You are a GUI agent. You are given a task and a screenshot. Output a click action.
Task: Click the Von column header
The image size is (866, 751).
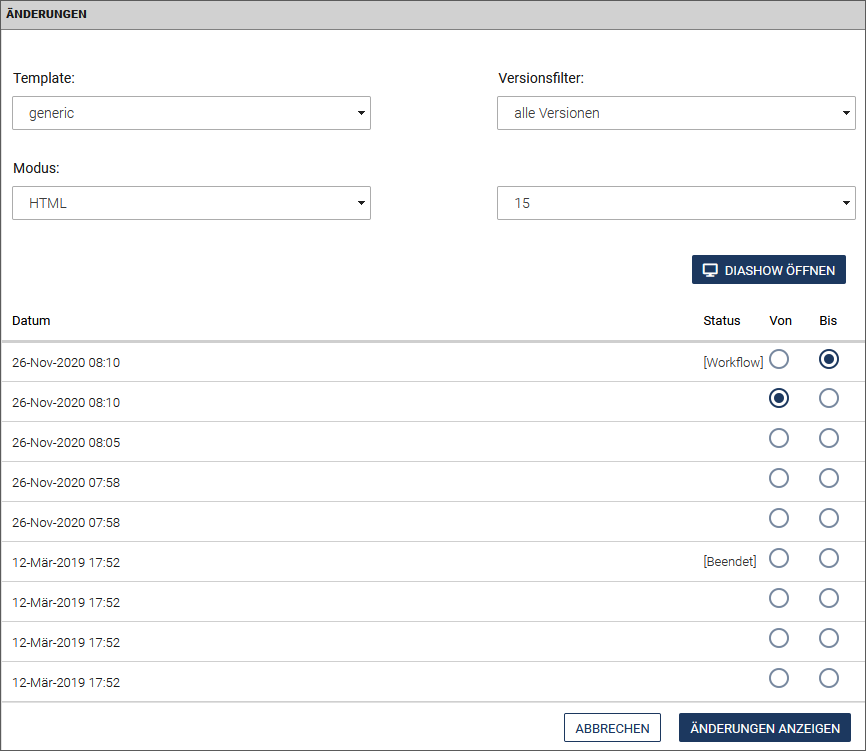[x=780, y=321]
